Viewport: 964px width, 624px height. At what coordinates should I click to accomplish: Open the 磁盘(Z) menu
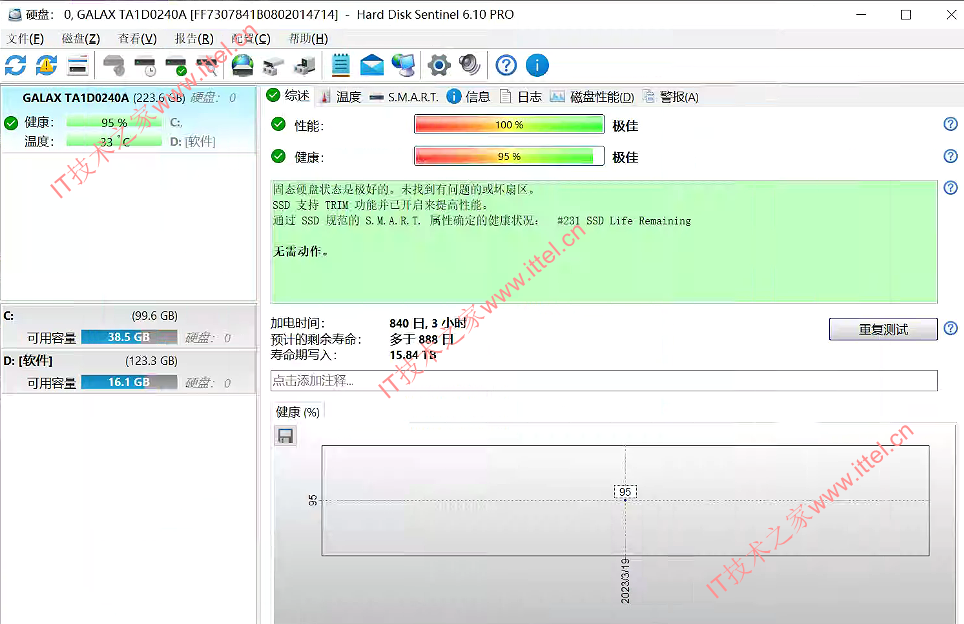[81, 39]
